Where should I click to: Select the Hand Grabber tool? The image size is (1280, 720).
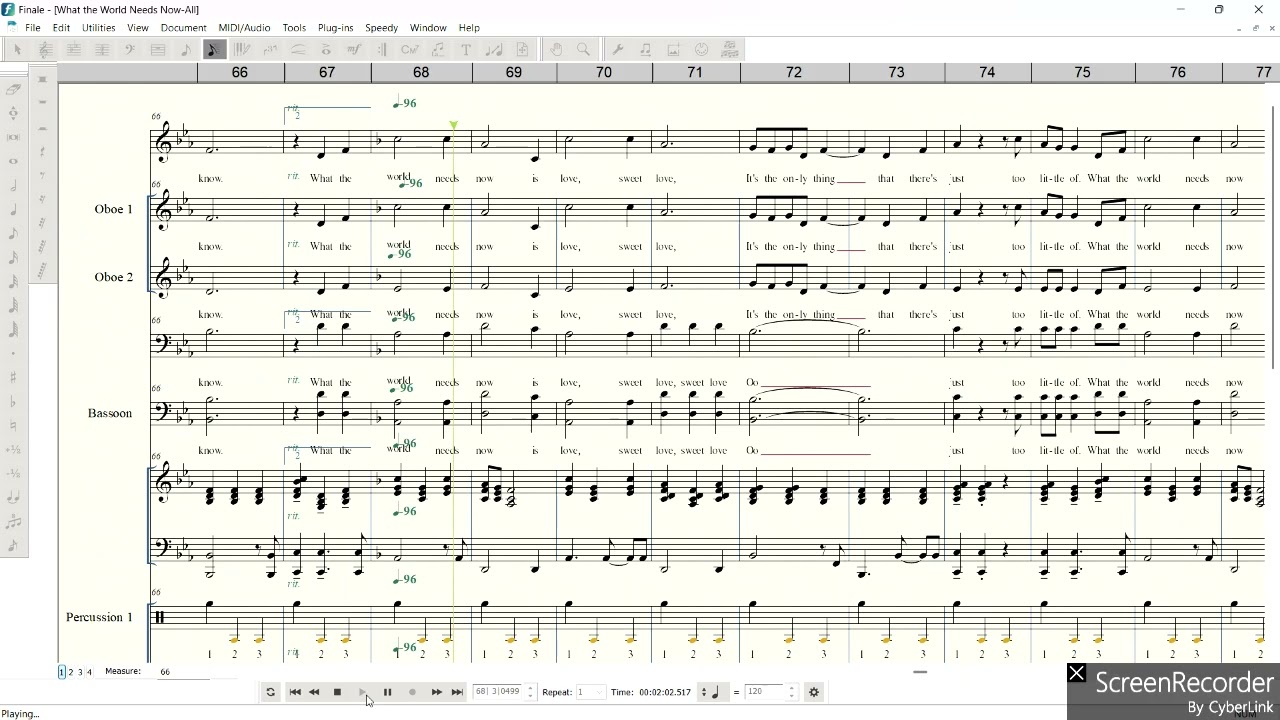(x=556, y=49)
